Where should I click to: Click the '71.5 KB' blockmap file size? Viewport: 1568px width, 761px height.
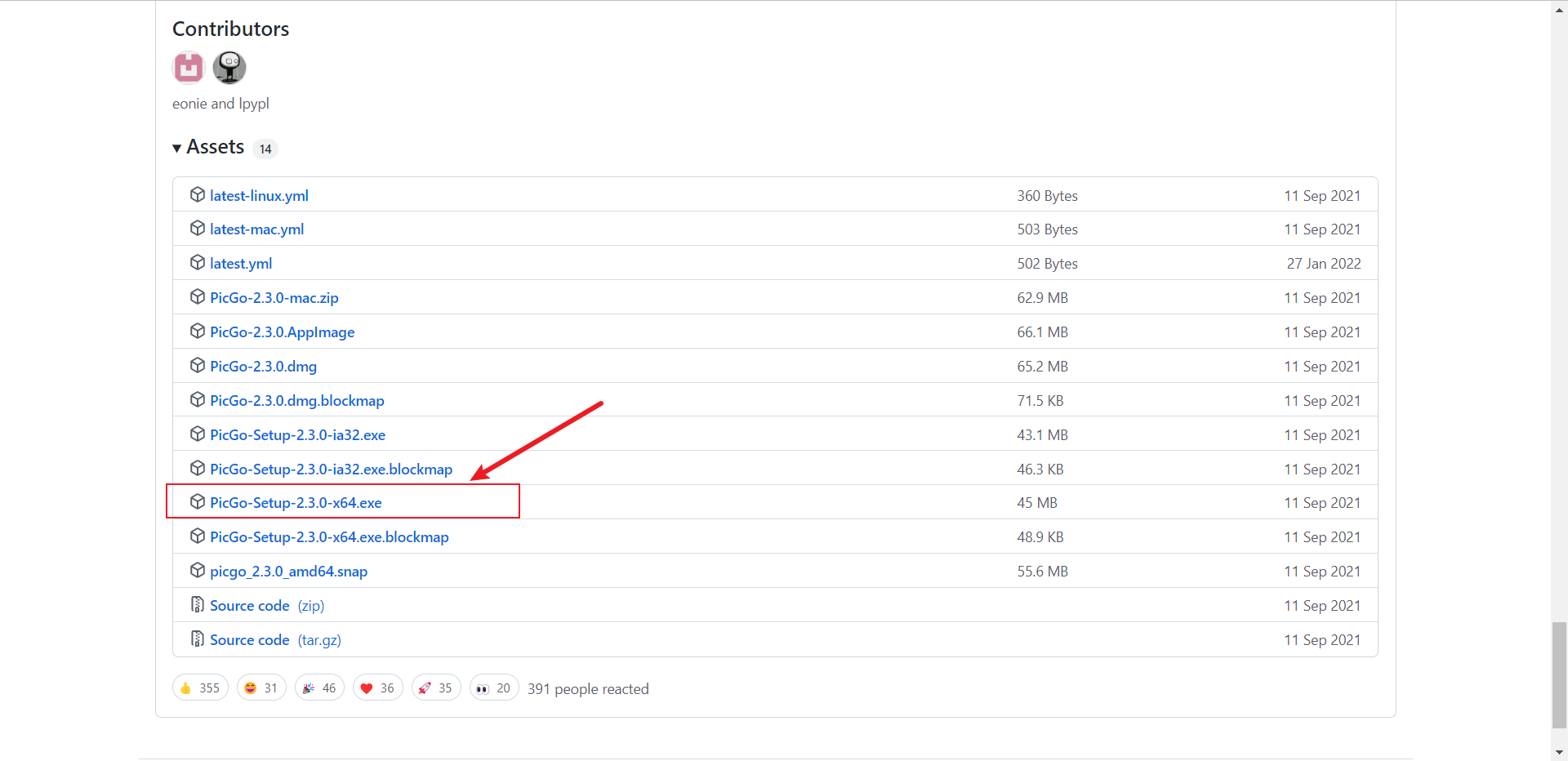tap(1040, 401)
